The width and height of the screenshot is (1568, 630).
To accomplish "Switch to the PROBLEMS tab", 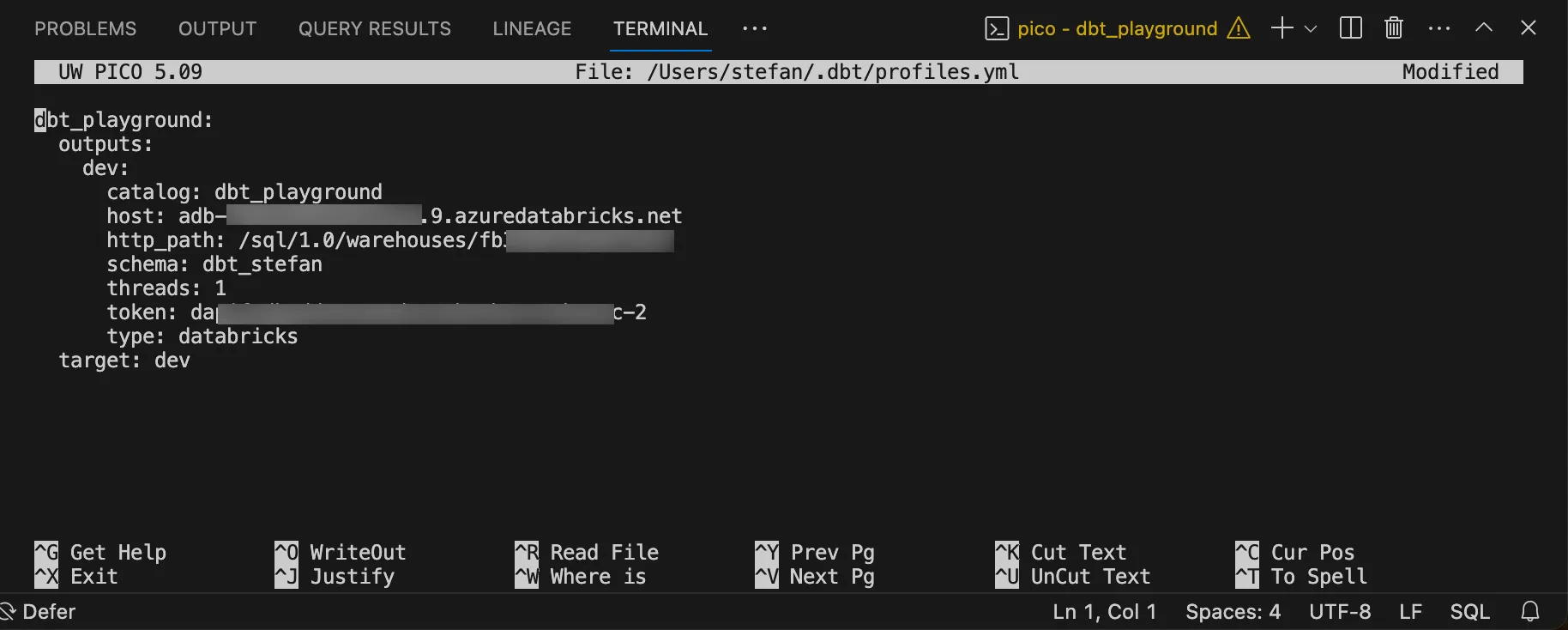I will coord(85,28).
